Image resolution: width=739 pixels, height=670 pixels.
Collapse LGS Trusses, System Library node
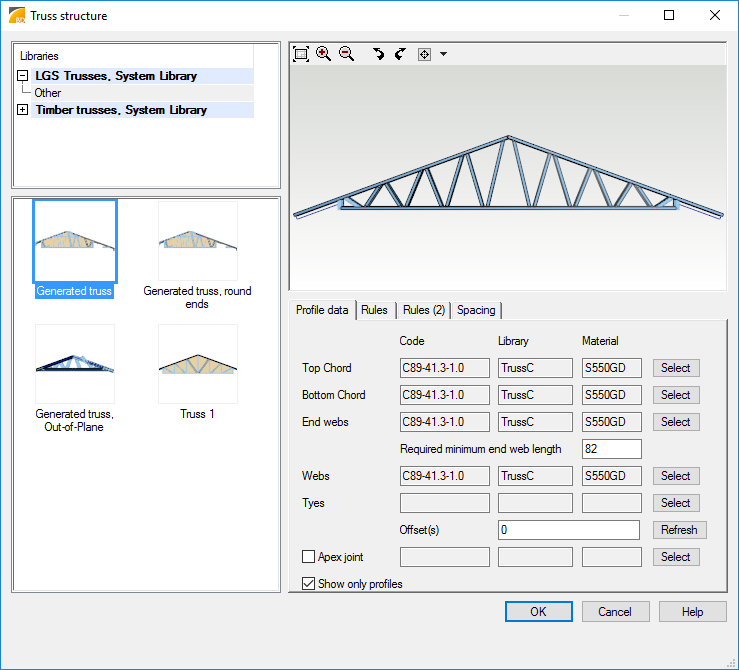pyautogui.click(x=22, y=76)
